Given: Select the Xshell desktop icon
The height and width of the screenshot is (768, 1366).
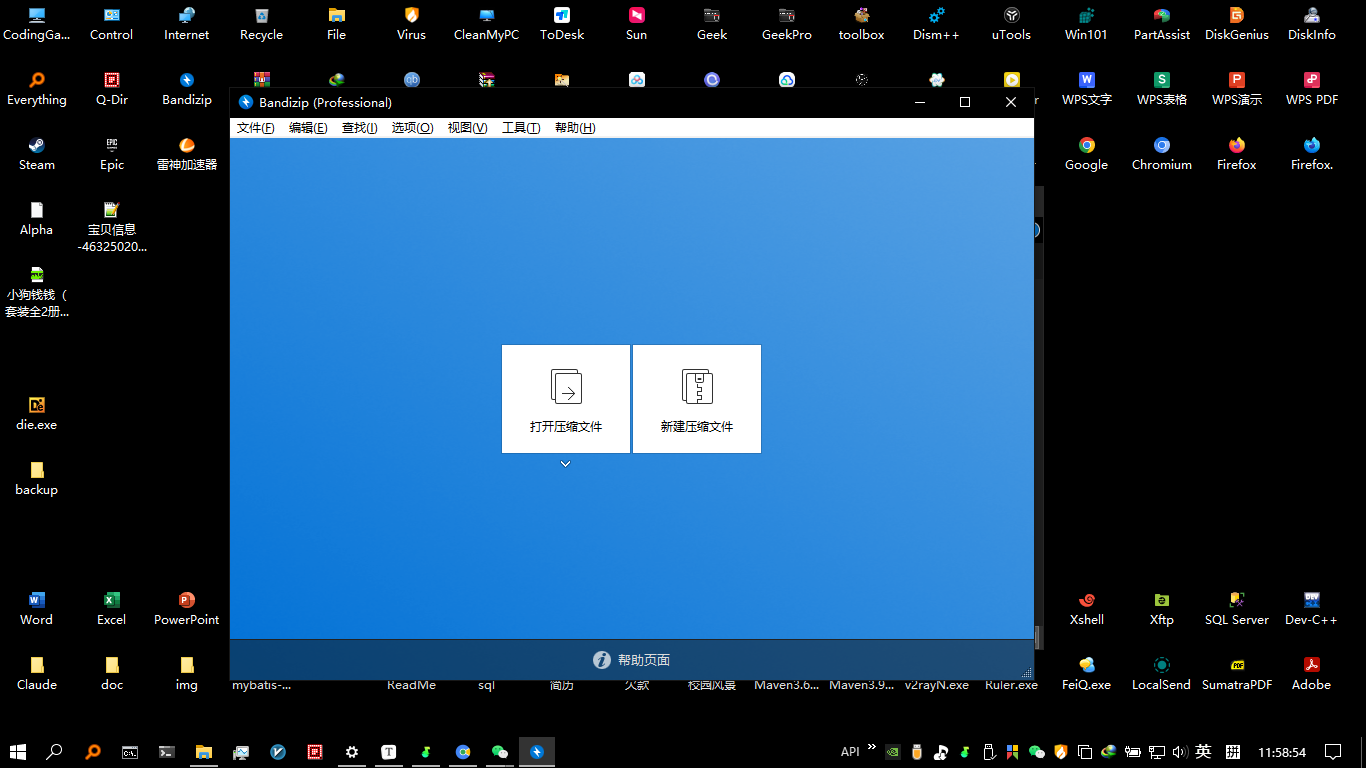Looking at the screenshot, I should (1087, 608).
